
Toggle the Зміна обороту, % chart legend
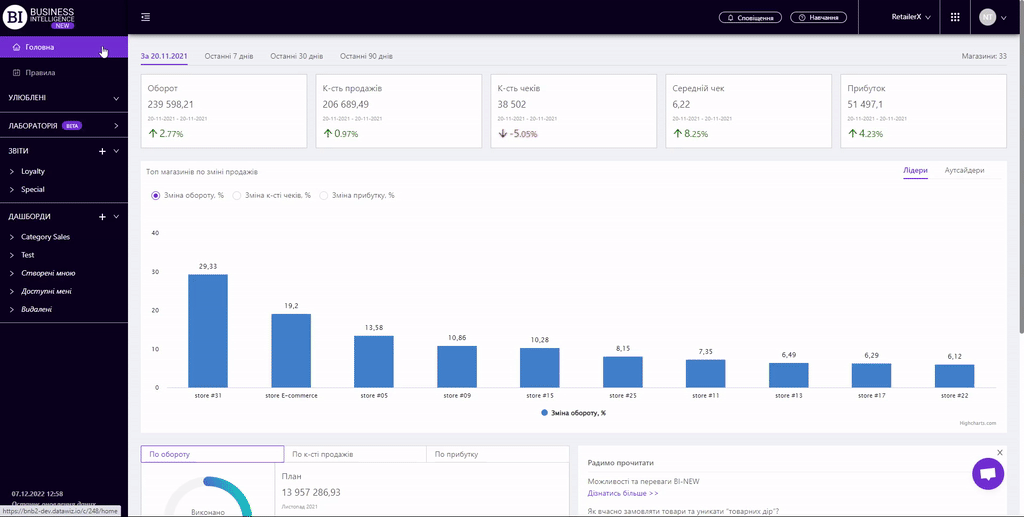(x=573, y=412)
